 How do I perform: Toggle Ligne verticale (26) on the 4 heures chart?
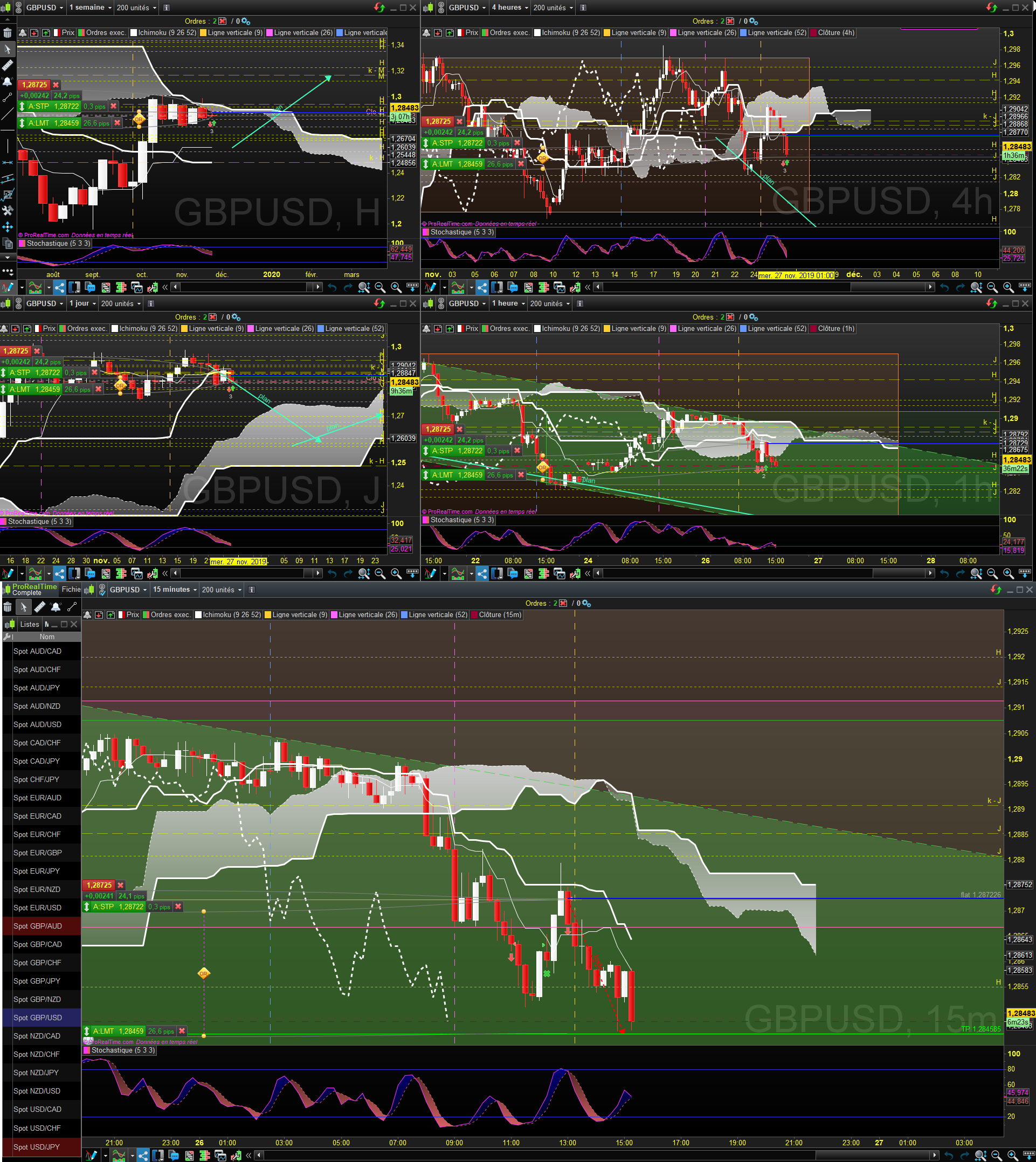point(703,32)
